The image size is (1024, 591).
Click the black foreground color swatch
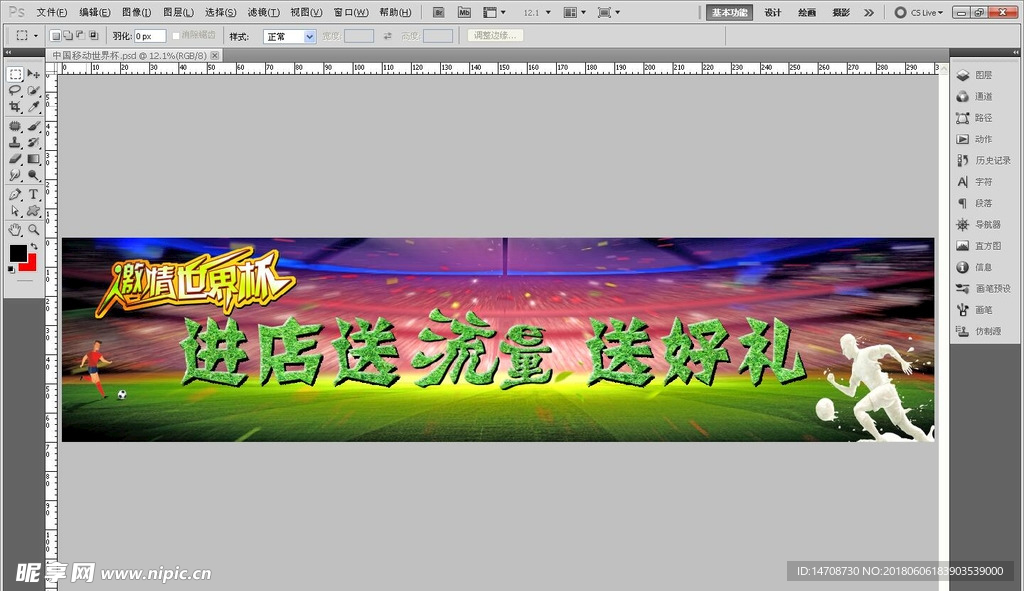(18, 253)
